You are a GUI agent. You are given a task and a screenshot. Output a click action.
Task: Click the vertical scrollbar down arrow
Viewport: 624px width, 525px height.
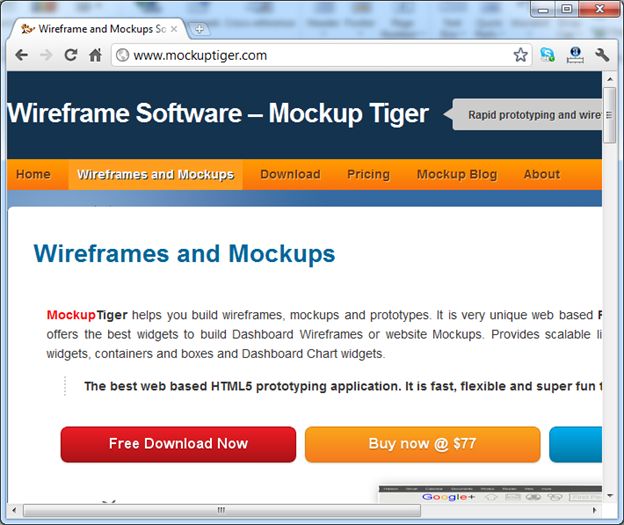pyautogui.click(x=610, y=496)
